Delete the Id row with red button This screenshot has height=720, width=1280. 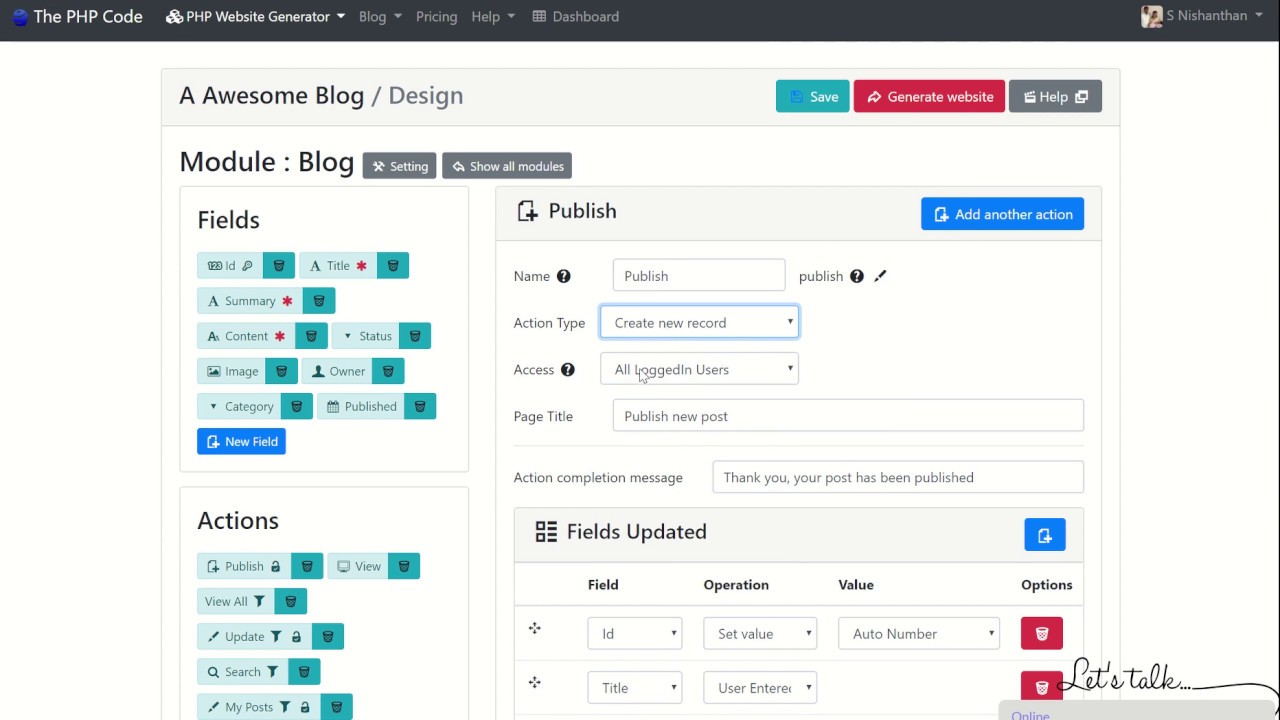coord(1041,634)
